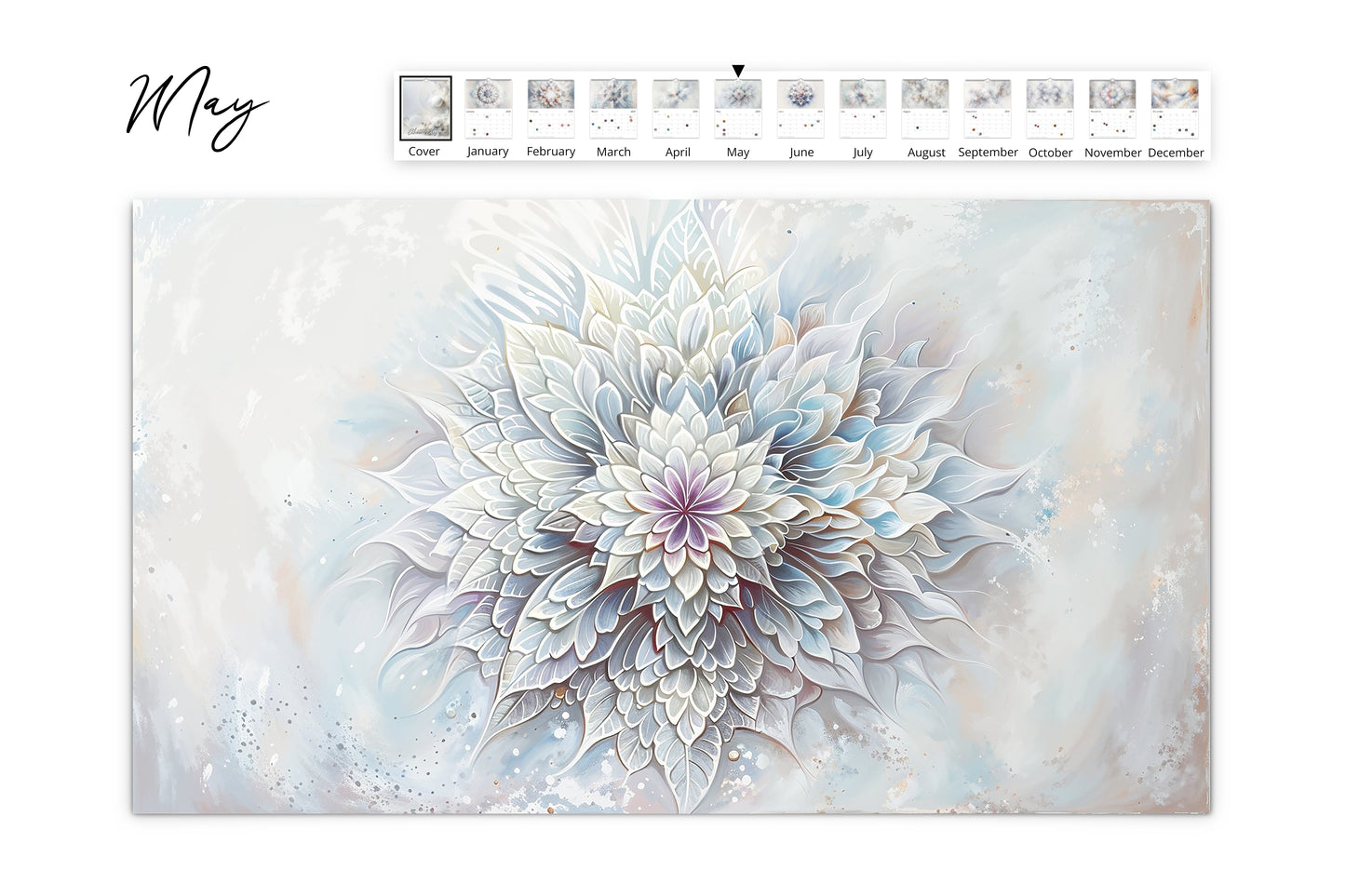Click the large May flower artwork
This screenshot has height=896, width=1345.
671,506
